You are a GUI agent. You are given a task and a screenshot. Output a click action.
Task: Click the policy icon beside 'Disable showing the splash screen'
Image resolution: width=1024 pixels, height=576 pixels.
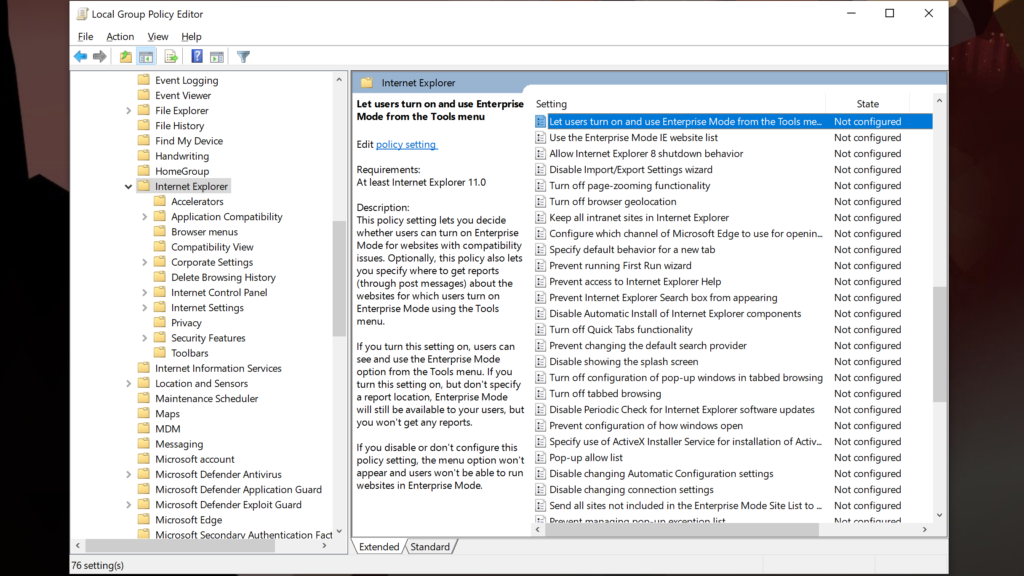540,362
